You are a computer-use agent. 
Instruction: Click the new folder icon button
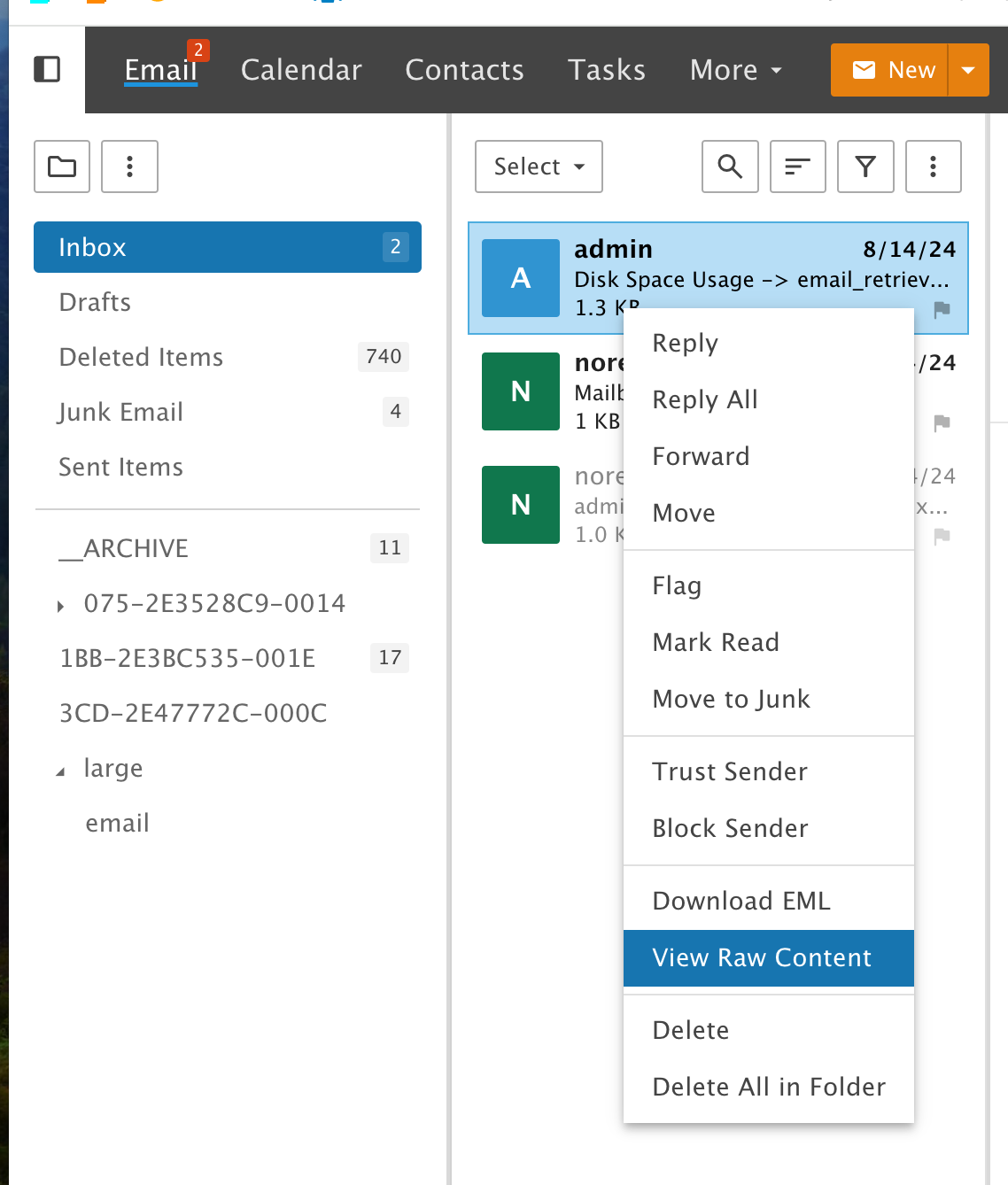62,167
